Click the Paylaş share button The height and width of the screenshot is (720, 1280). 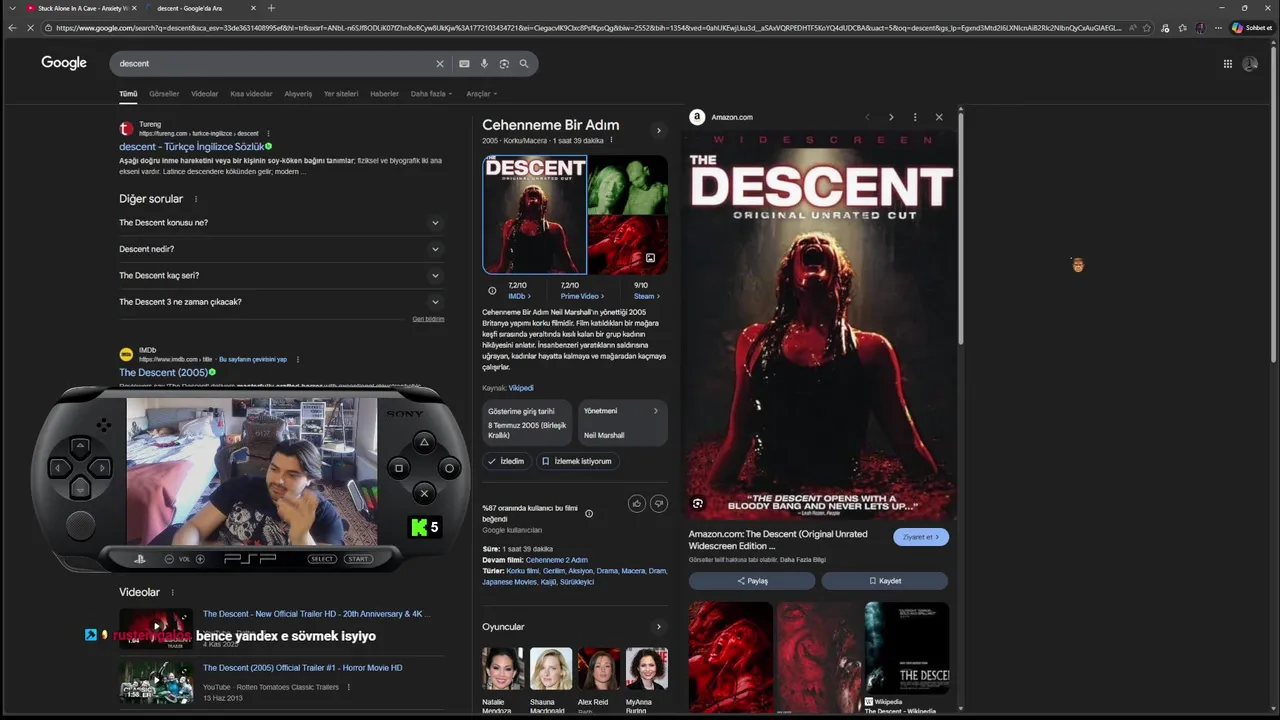pyautogui.click(x=752, y=581)
